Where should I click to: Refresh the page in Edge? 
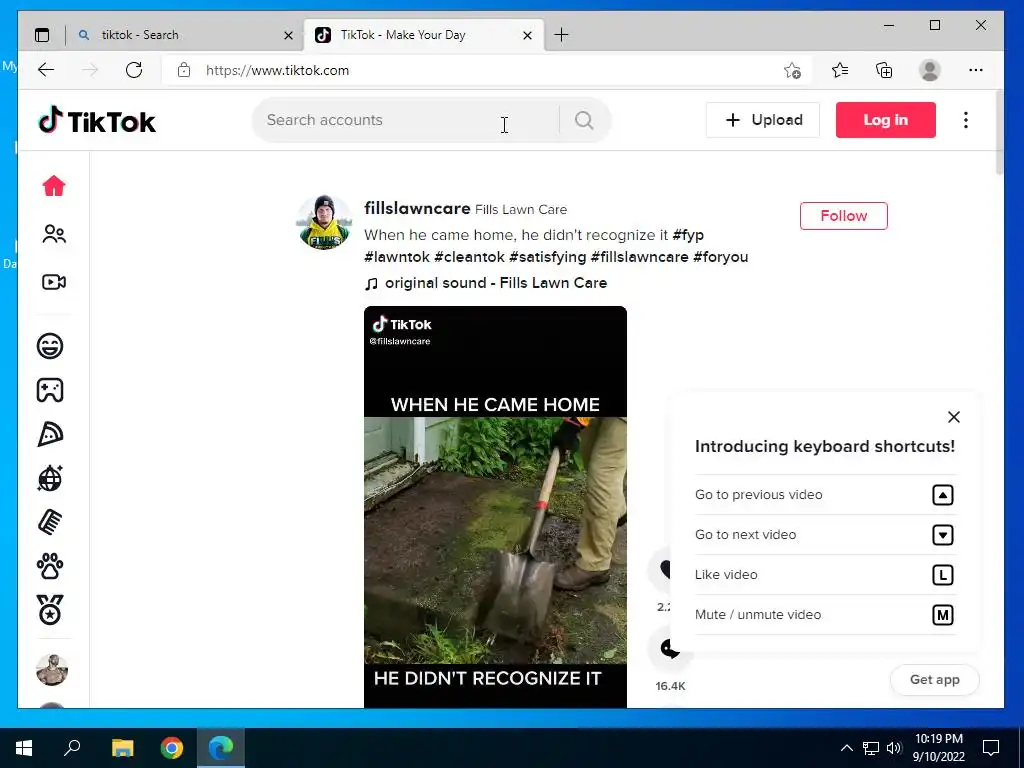pos(134,70)
